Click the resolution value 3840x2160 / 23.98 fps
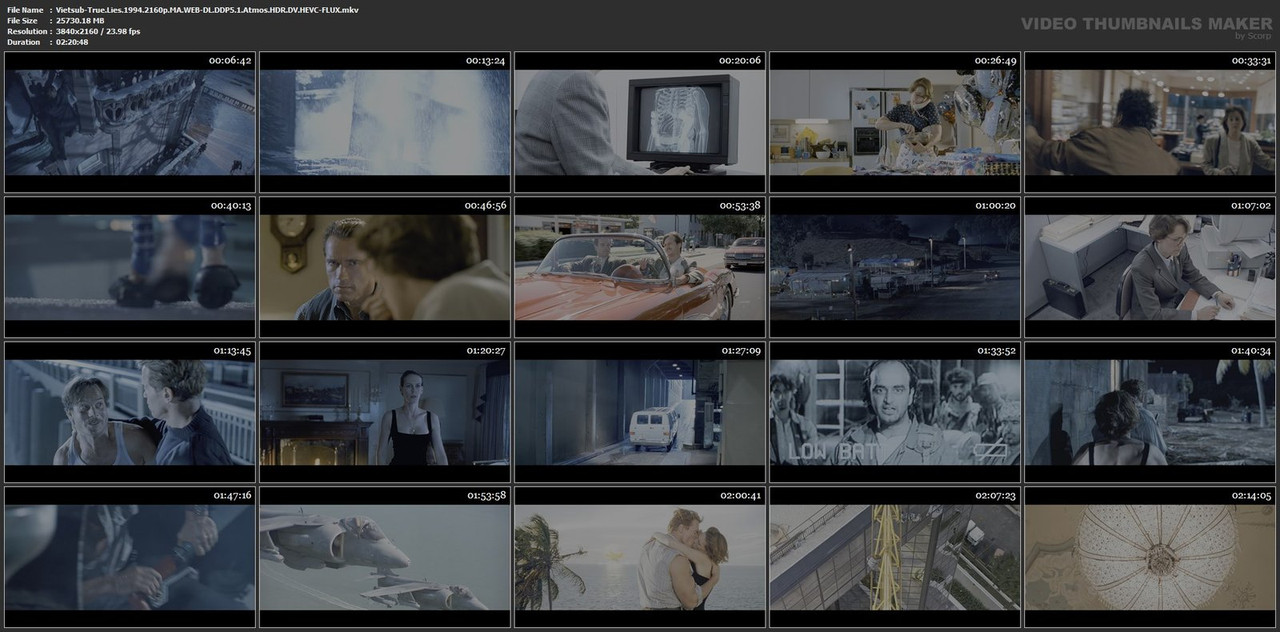The height and width of the screenshot is (632, 1280). [98, 31]
